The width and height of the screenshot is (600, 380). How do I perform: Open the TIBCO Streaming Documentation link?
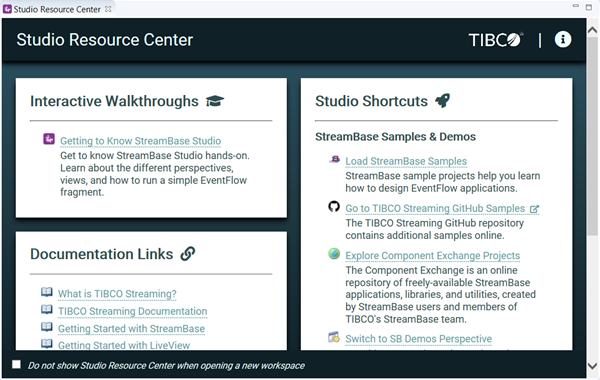(132, 311)
